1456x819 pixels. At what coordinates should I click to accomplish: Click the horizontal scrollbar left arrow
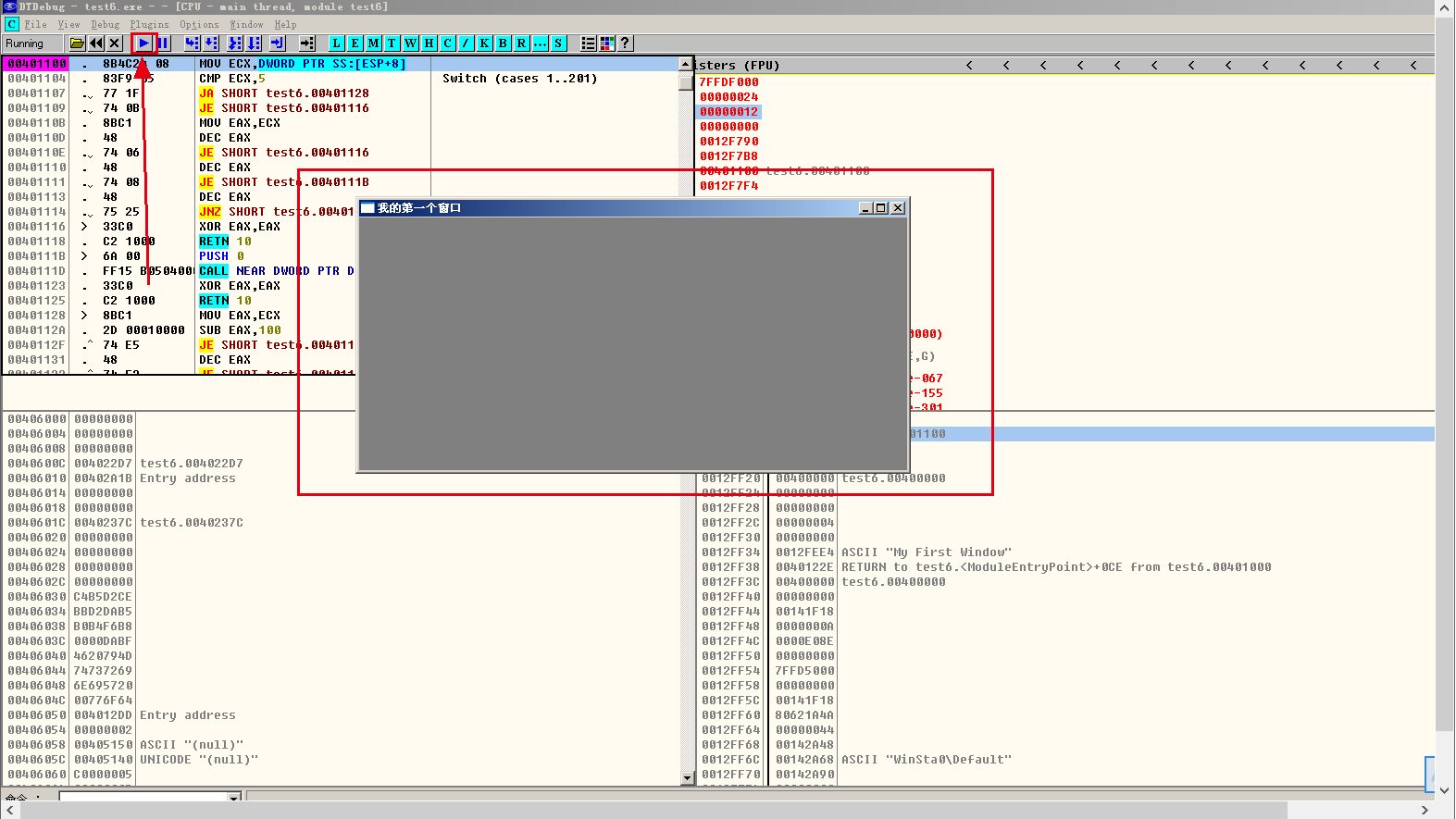(x=9, y=810)
